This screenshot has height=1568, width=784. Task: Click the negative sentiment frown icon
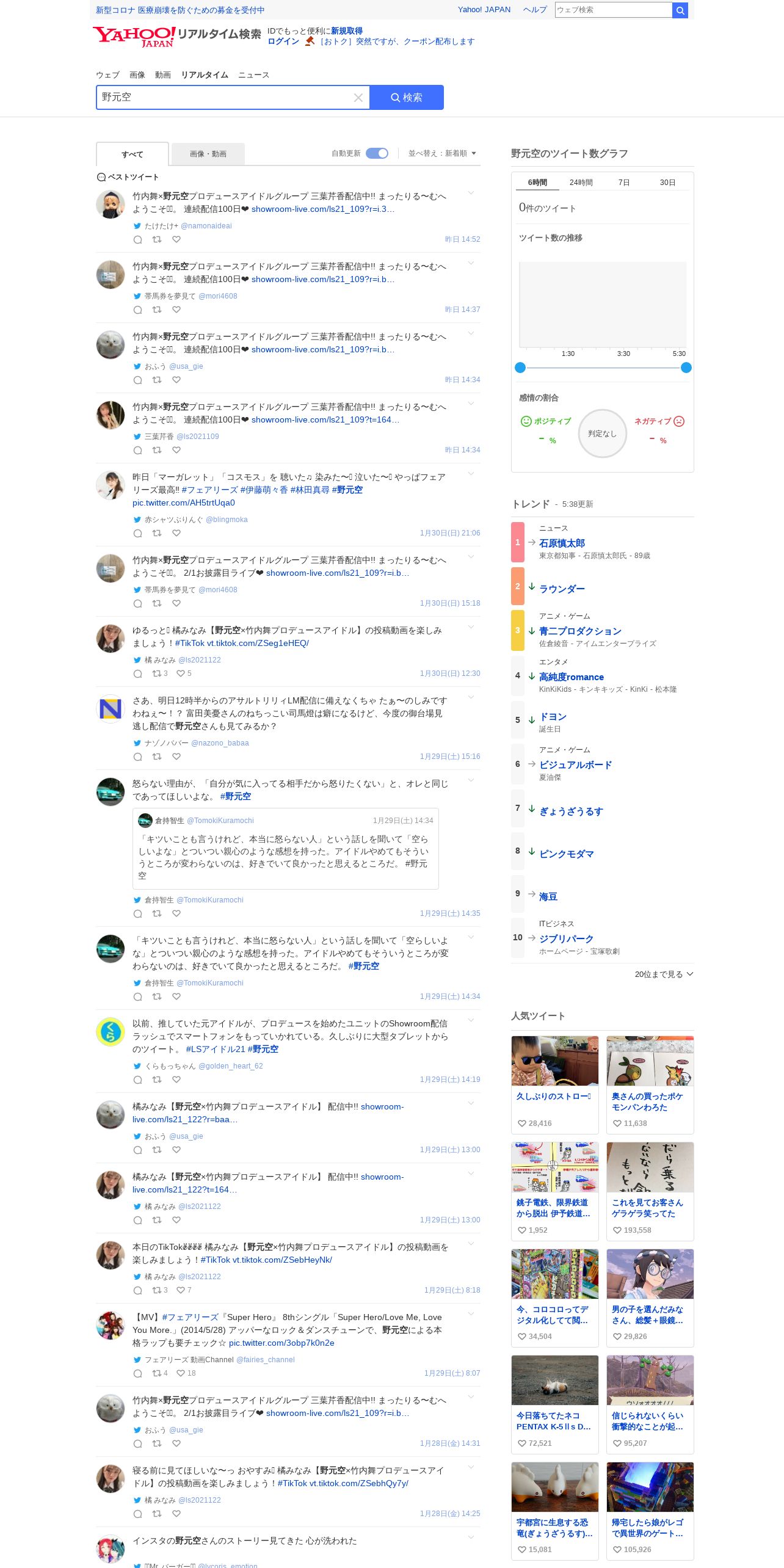pos(679,421)
